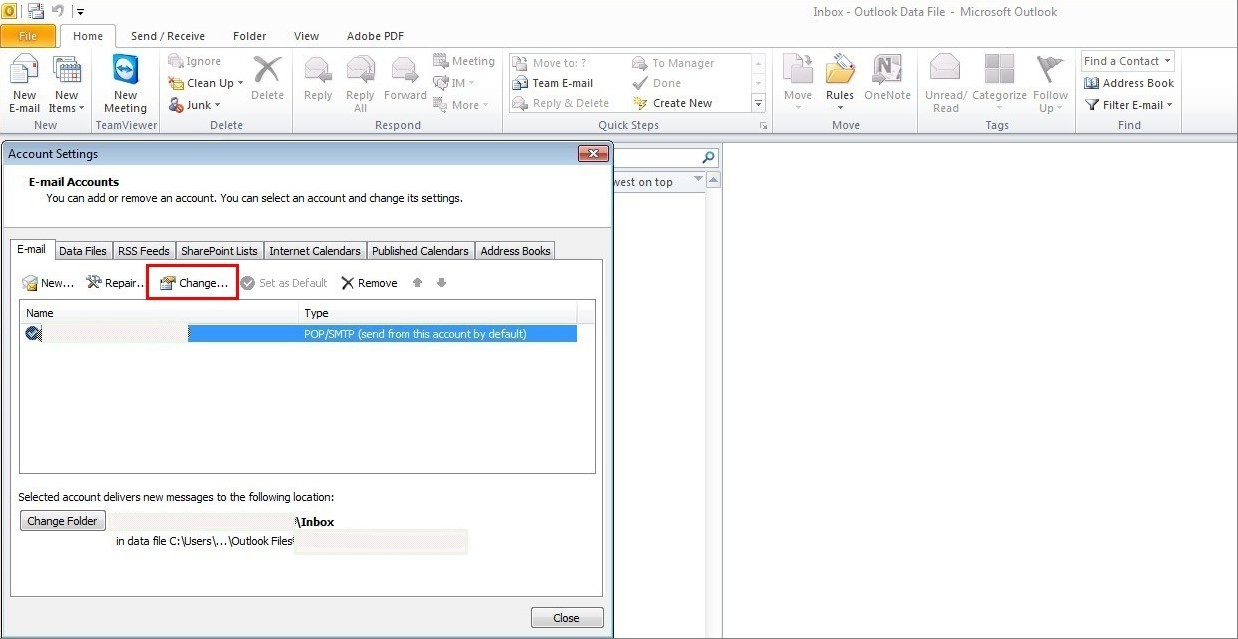Switch to the Address Books tab
This screenshot has height=639, width=1238.
coord(515,251)
